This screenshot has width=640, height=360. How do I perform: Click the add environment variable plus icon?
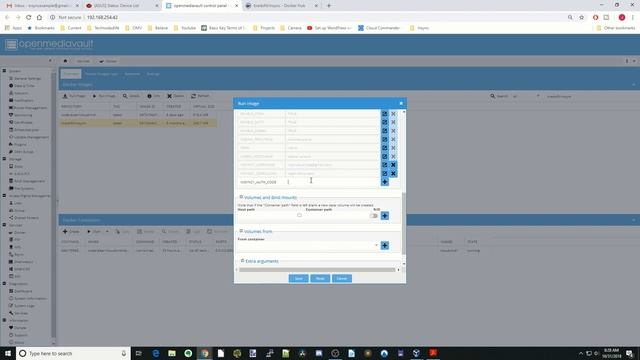click(384, 182)
